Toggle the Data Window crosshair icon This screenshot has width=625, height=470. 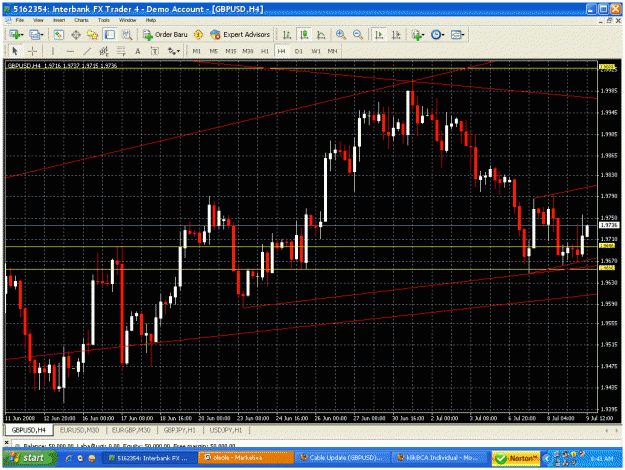point(76,35)
